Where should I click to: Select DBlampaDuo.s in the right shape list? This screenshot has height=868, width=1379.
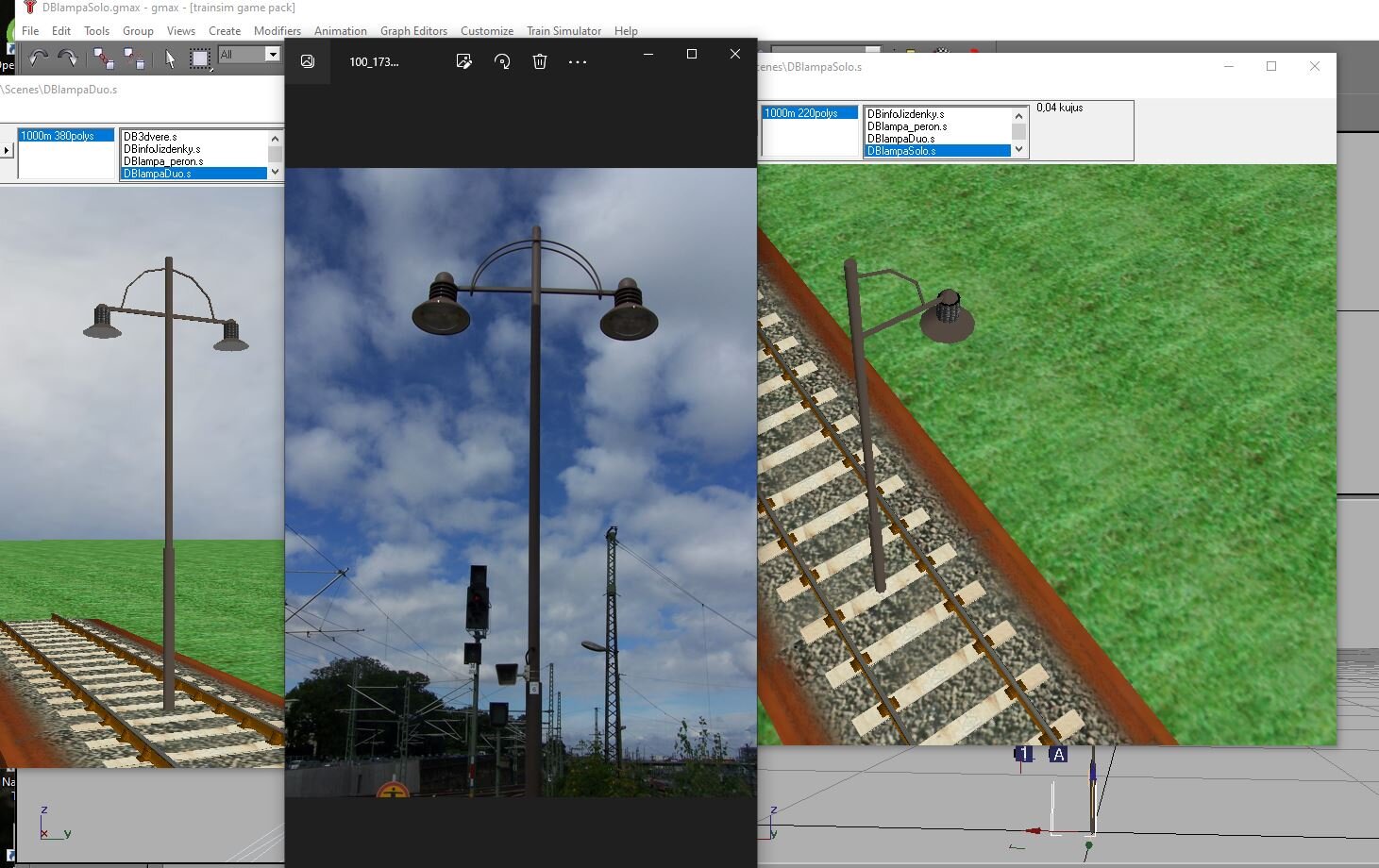(x=938, y=139)
